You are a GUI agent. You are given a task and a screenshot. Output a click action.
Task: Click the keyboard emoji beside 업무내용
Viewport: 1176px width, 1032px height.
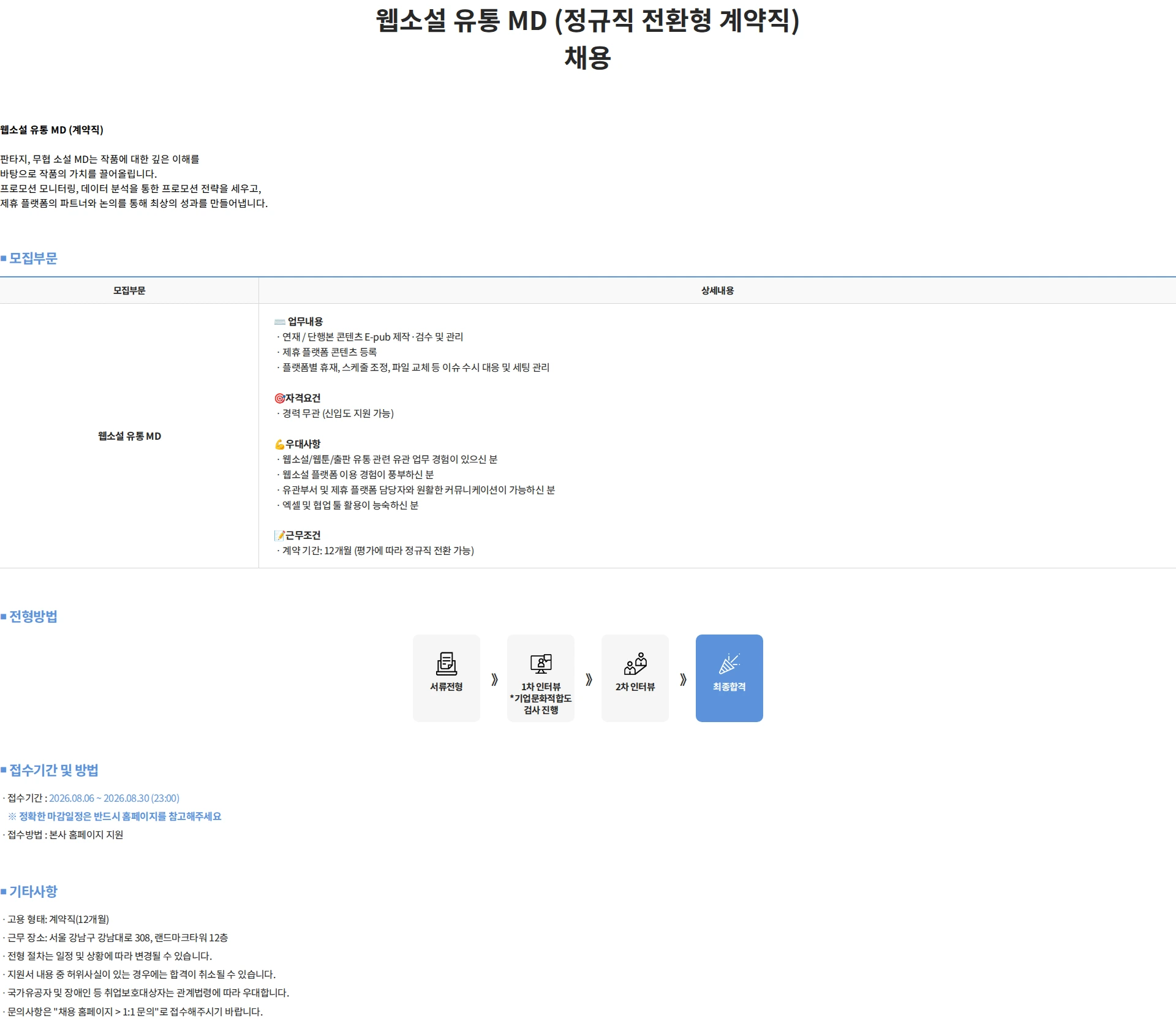[280, 322]
